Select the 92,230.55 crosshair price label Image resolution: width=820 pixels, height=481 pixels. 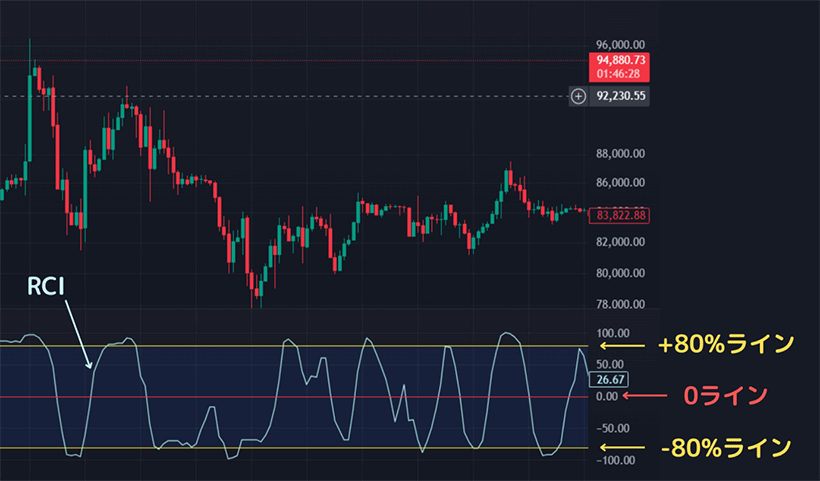[x=621, y=96]
